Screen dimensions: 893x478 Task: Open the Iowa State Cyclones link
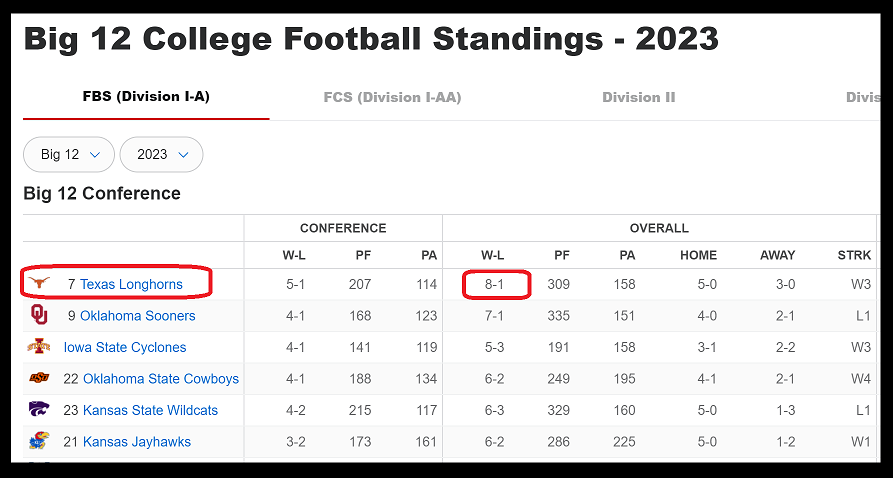click(124, 347)
